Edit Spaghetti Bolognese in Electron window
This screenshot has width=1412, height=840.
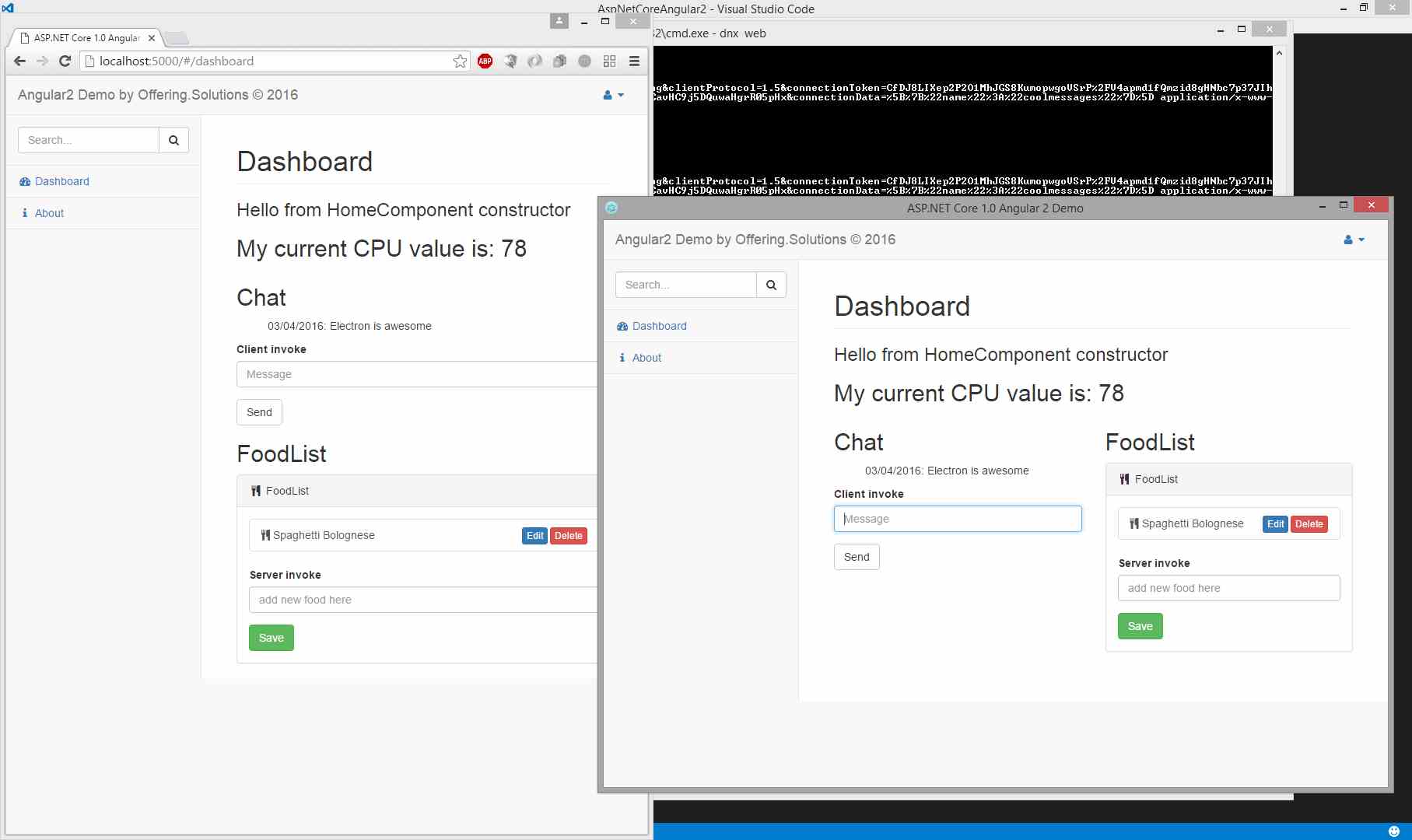click(1275, 524)
